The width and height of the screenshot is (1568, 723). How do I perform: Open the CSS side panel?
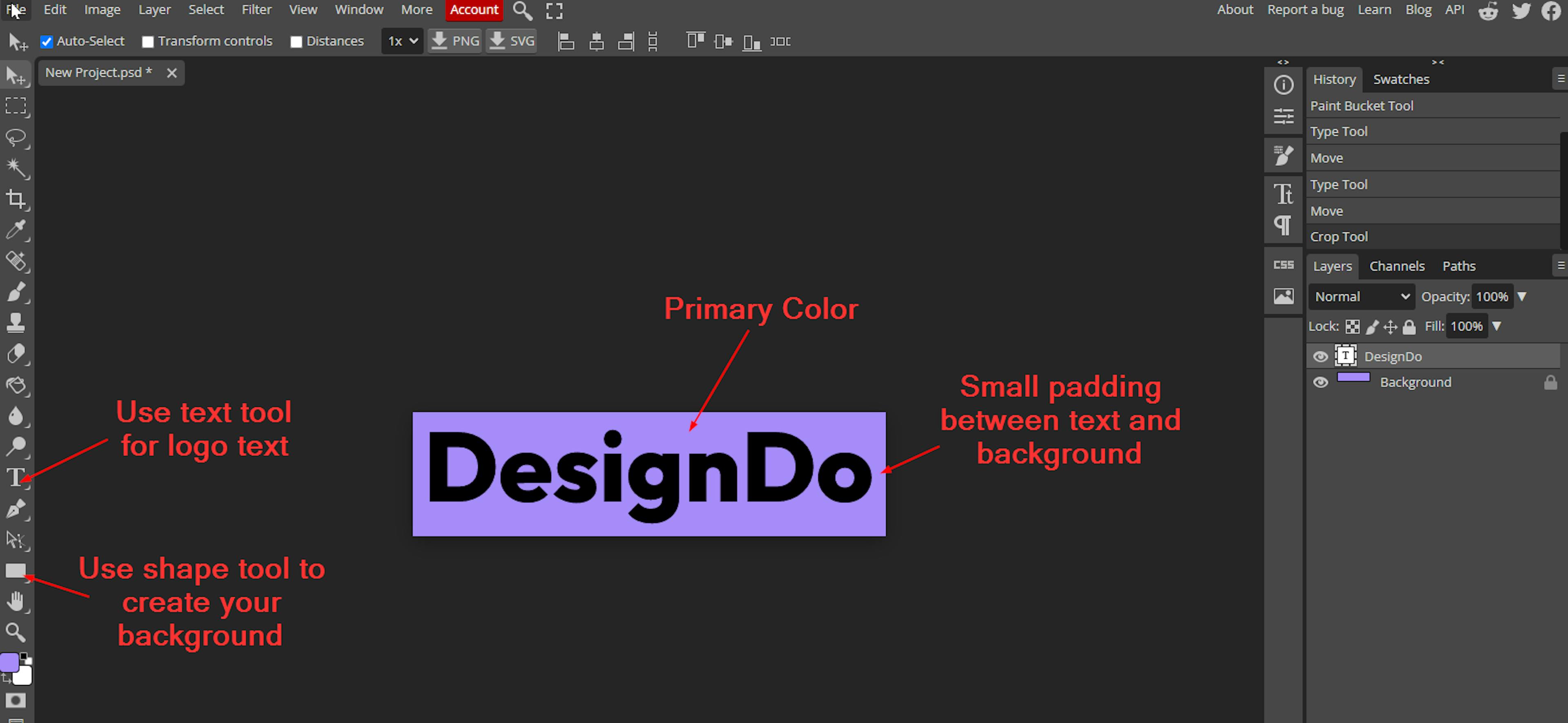(1283, 265)
